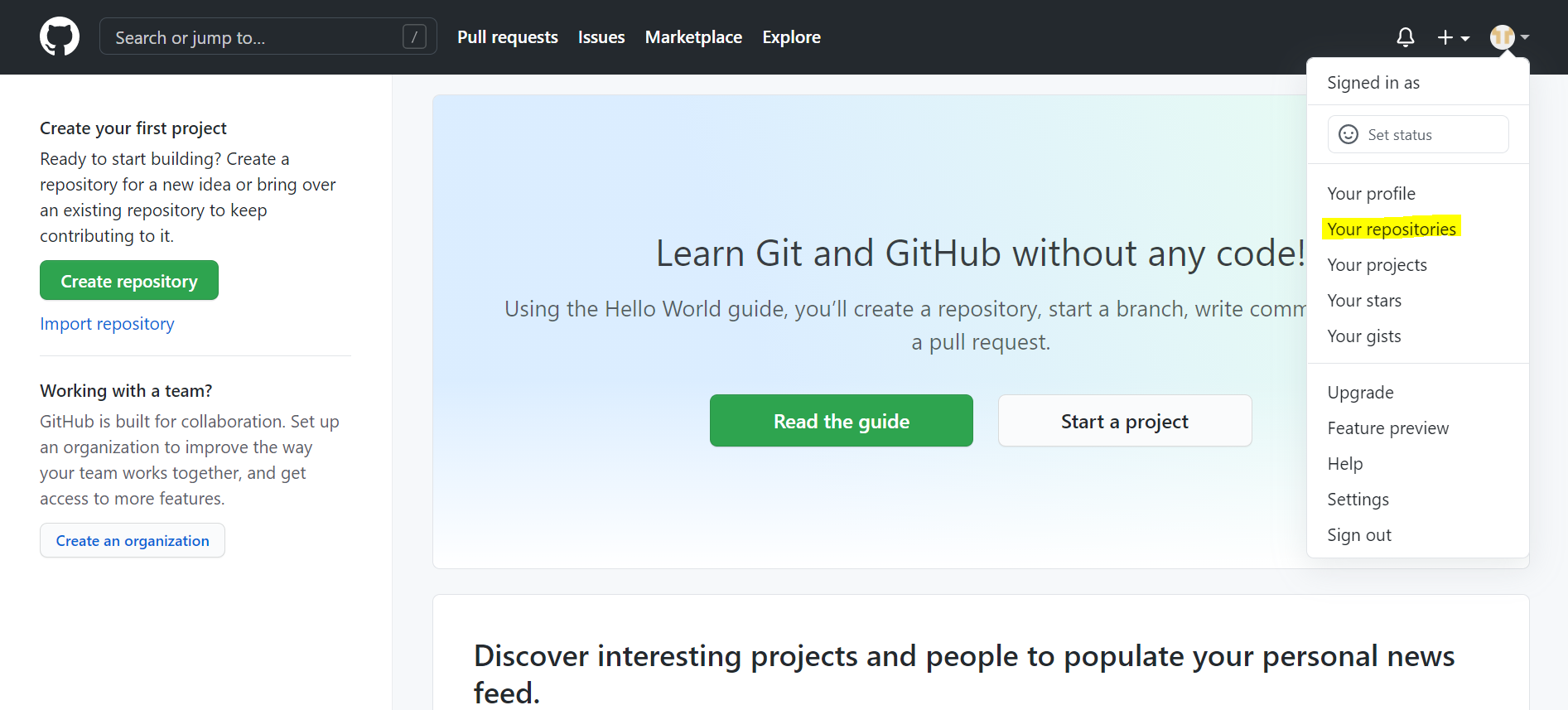
Task: Click the slash shortcut icon in search
Action: (x=414, y=37)
